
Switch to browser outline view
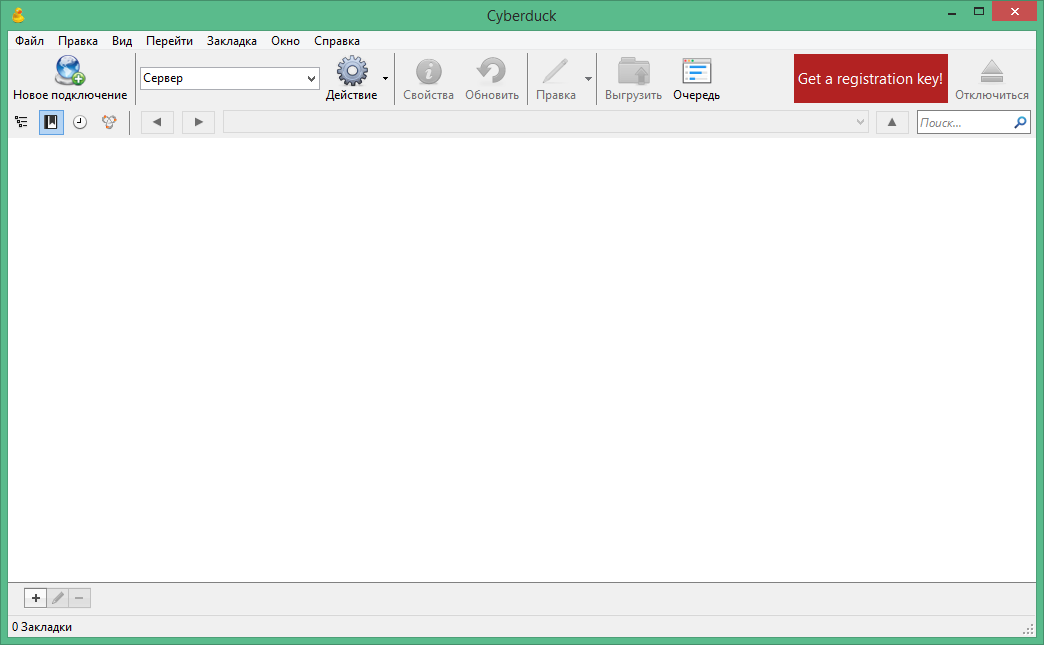[x=22, y=122]
